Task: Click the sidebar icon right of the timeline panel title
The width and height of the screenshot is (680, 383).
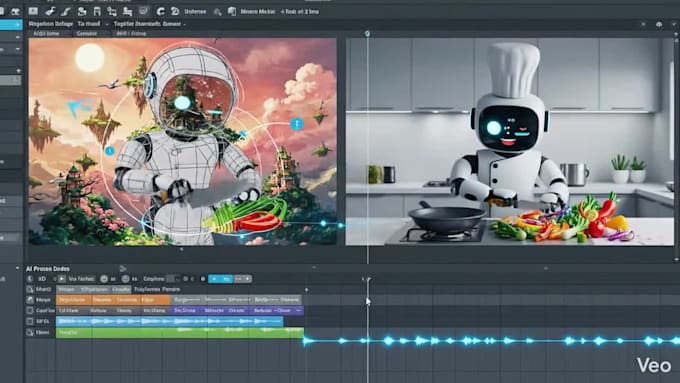Action: pyautogui.click(x=123, y=268)
